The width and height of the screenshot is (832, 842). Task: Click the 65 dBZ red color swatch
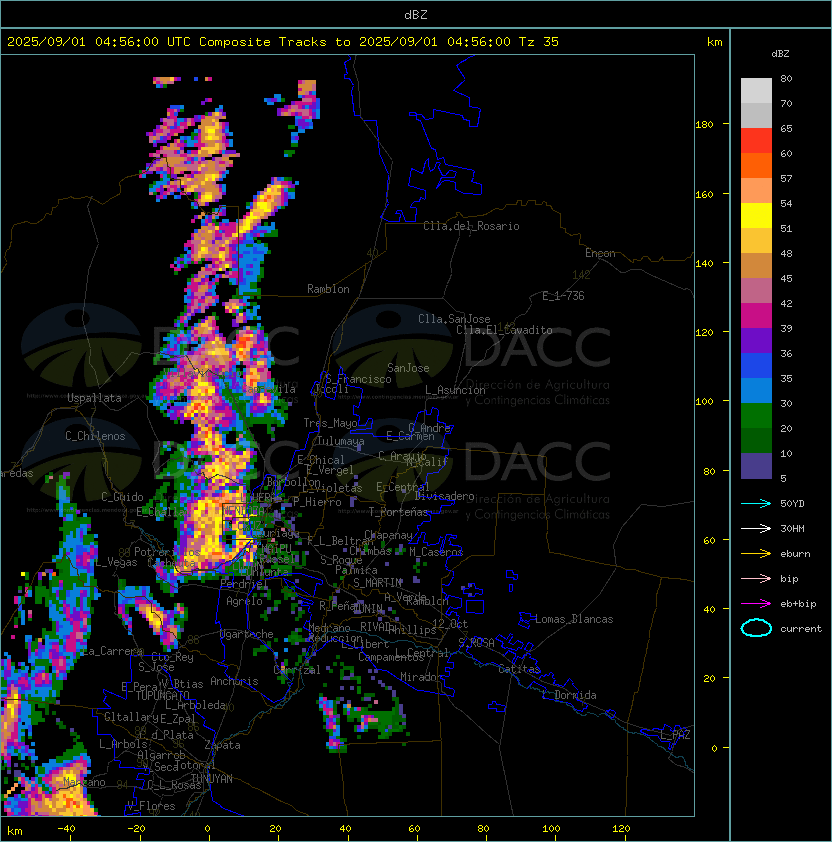point(756,141)
